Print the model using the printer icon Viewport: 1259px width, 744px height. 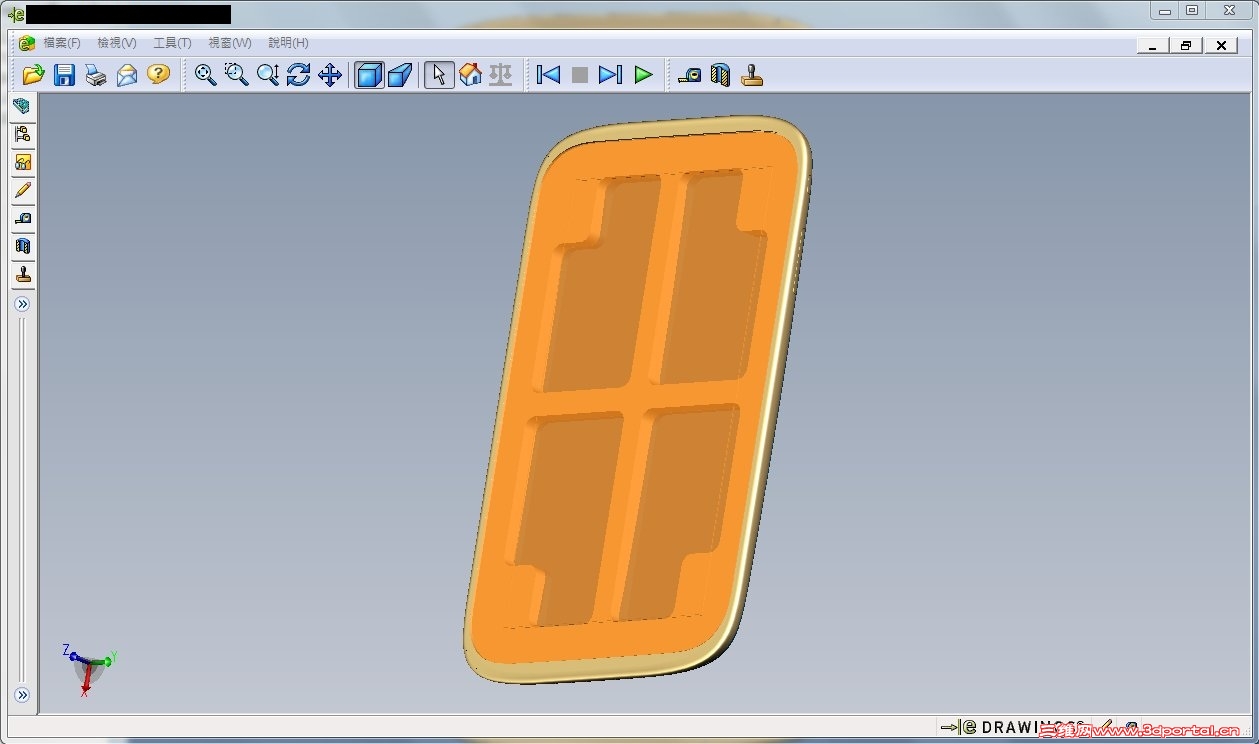[96, 75]
